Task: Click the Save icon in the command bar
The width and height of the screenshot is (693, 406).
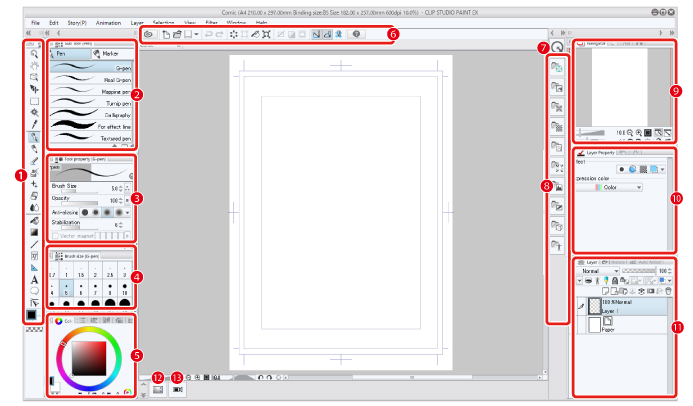Action: click(188, 34)
